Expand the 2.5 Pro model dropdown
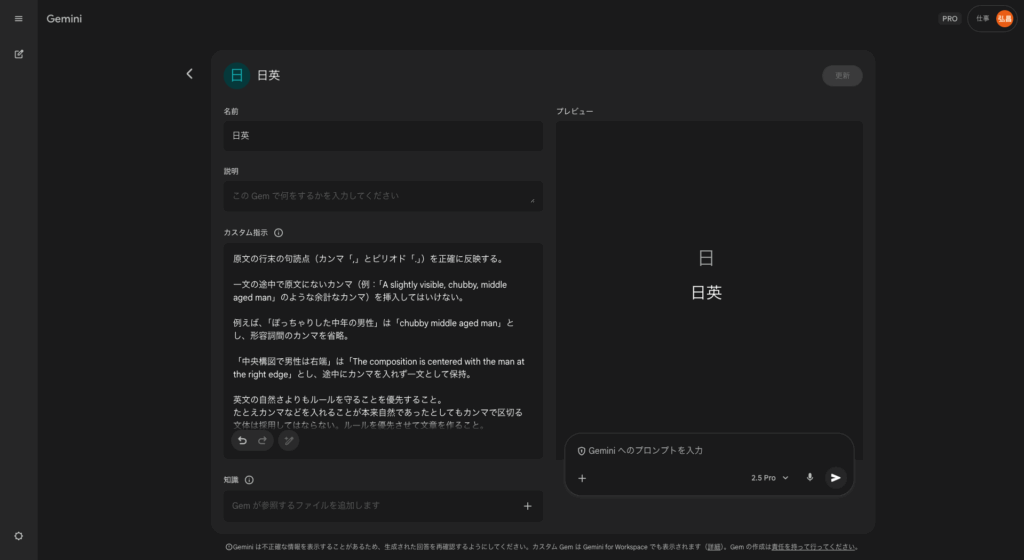Screen dimensions: 1024x560 [x=769, y=478]
